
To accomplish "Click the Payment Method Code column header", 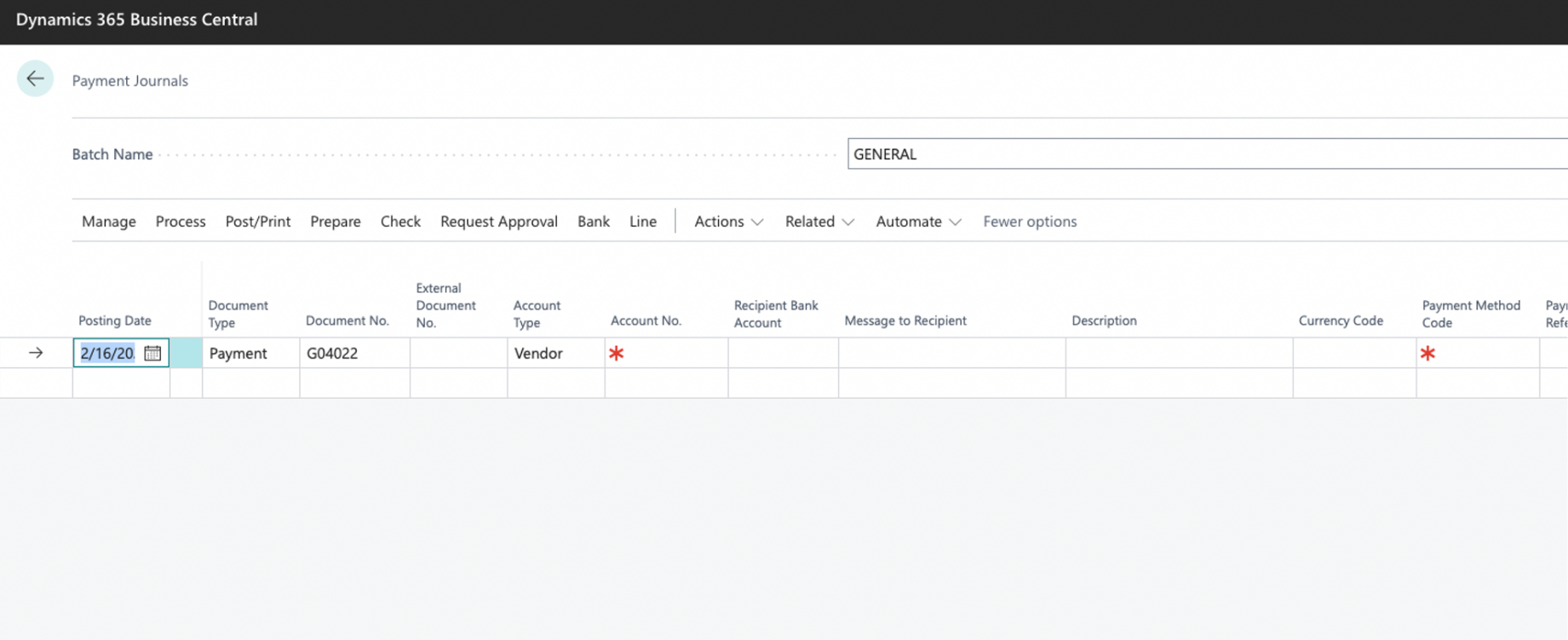I will pos(1471,314).
